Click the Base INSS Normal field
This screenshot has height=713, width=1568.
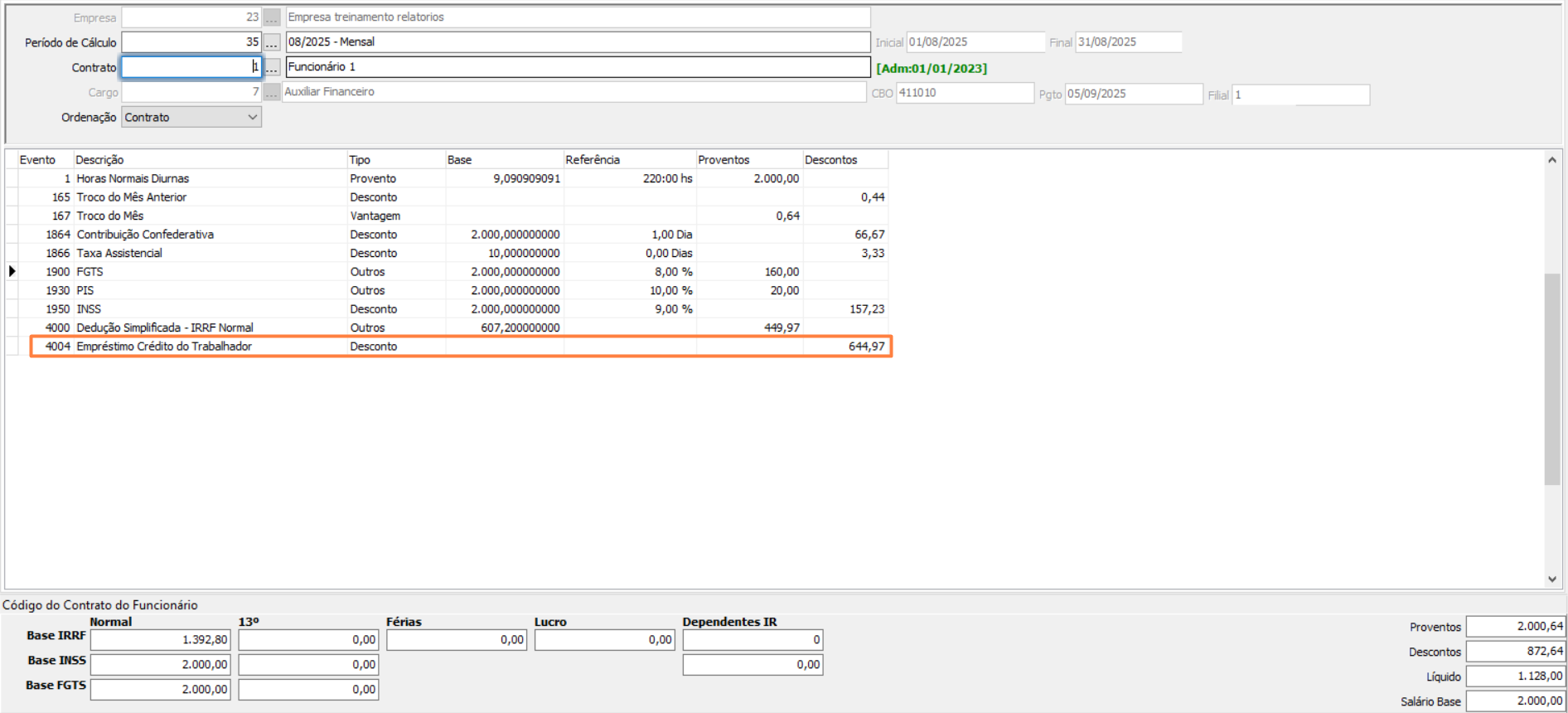[161, 665]
